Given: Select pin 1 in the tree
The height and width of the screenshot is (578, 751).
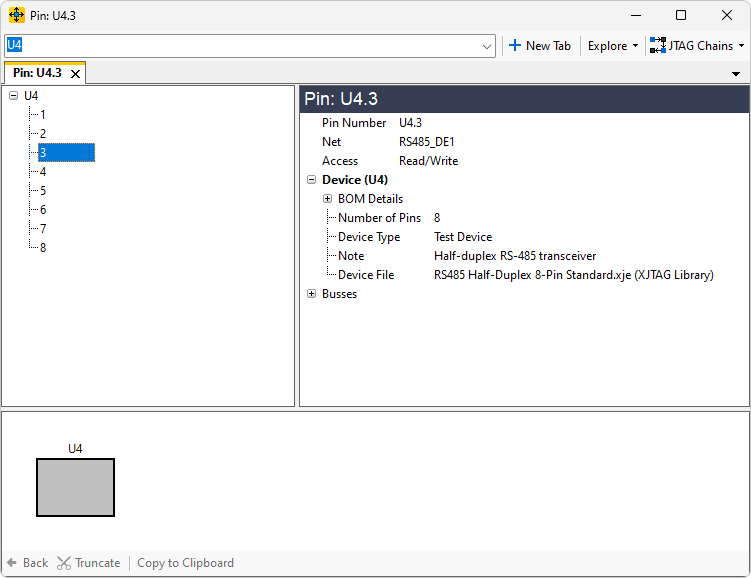Looking at the screenshot, I should [42, 115].
